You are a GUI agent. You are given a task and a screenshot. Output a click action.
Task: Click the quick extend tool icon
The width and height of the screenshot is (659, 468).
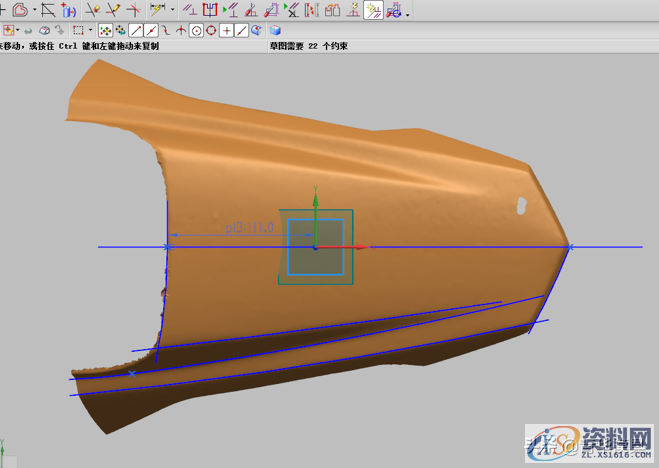[111, 11]
